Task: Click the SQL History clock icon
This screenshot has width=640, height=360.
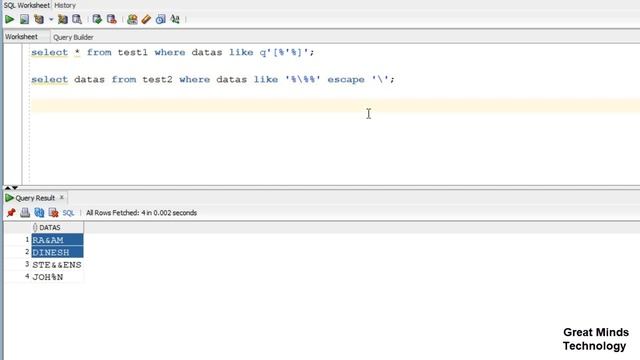Action: pos(160,19)
